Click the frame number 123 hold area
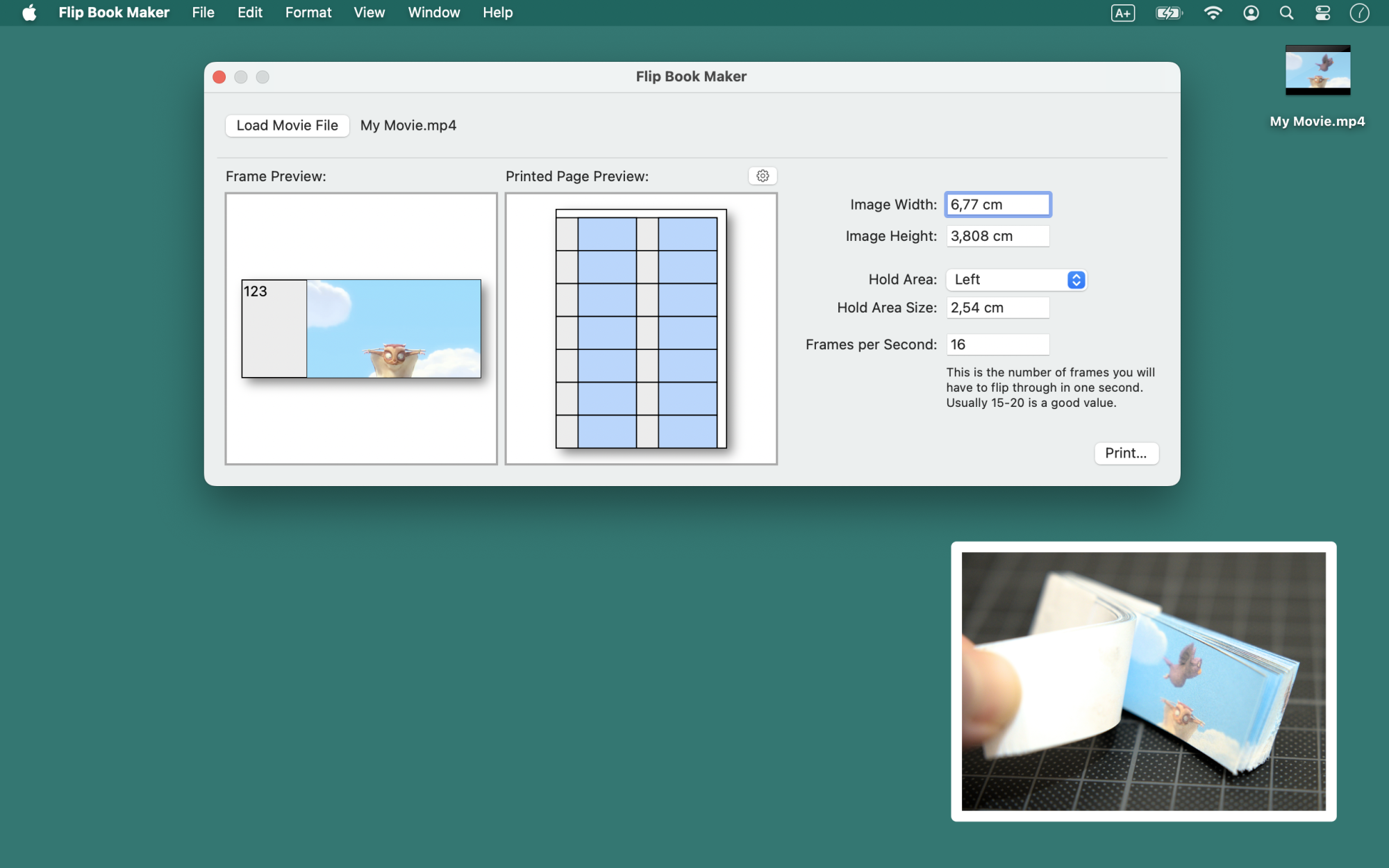 [274, 328]
